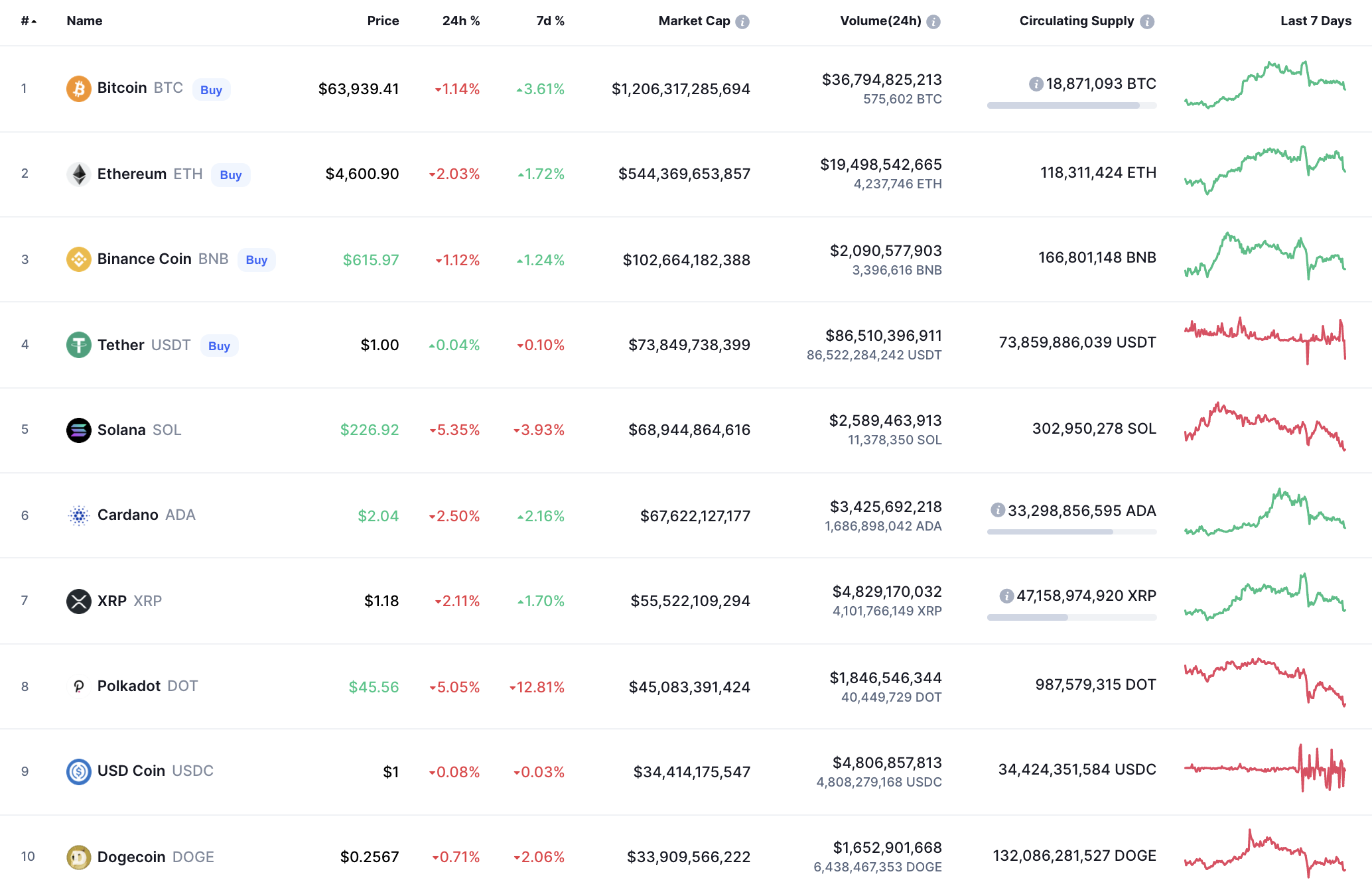Click the Solana logo icon
Viewport: 1372px width, 890px height.
click(x=78, y=430)
